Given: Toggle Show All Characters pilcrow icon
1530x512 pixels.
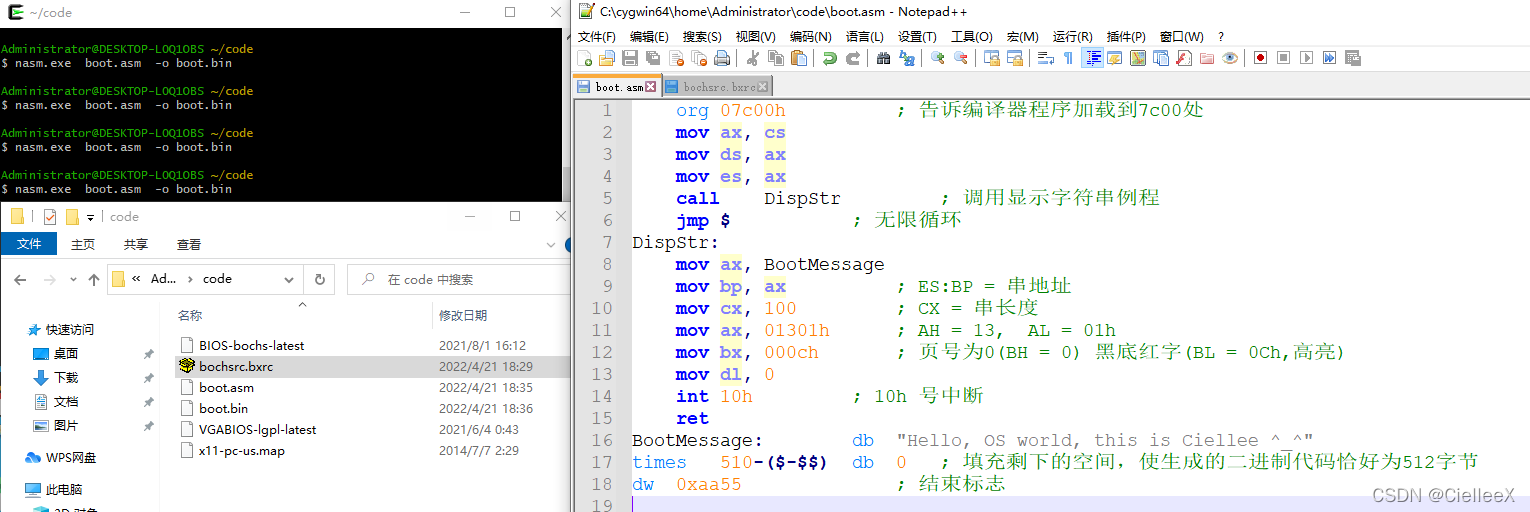Looking at the screenshot, I should tap(1068, 58).
